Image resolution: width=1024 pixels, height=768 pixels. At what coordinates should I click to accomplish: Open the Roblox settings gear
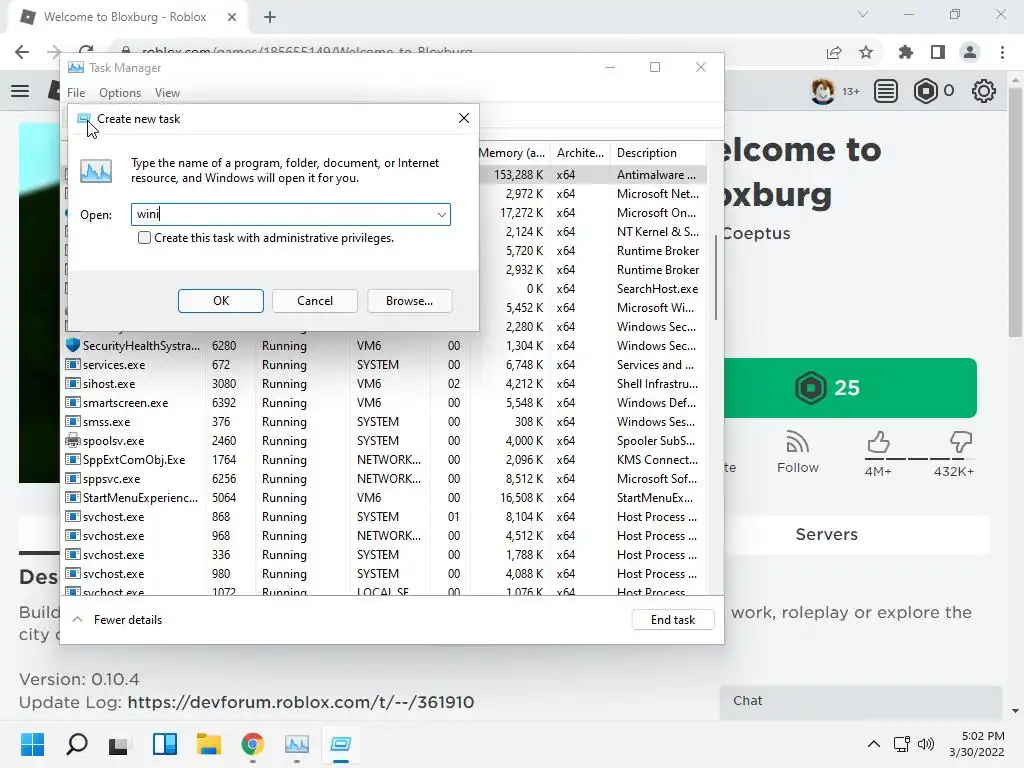[x=984, y=91]
